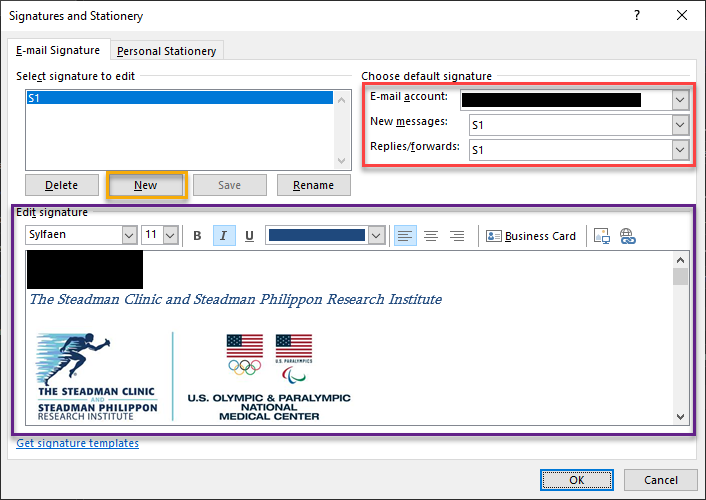This screenshot has height=500, width=706.
Task: Click the Steadman Clinic italic text line
Action: tap(235, 299)
